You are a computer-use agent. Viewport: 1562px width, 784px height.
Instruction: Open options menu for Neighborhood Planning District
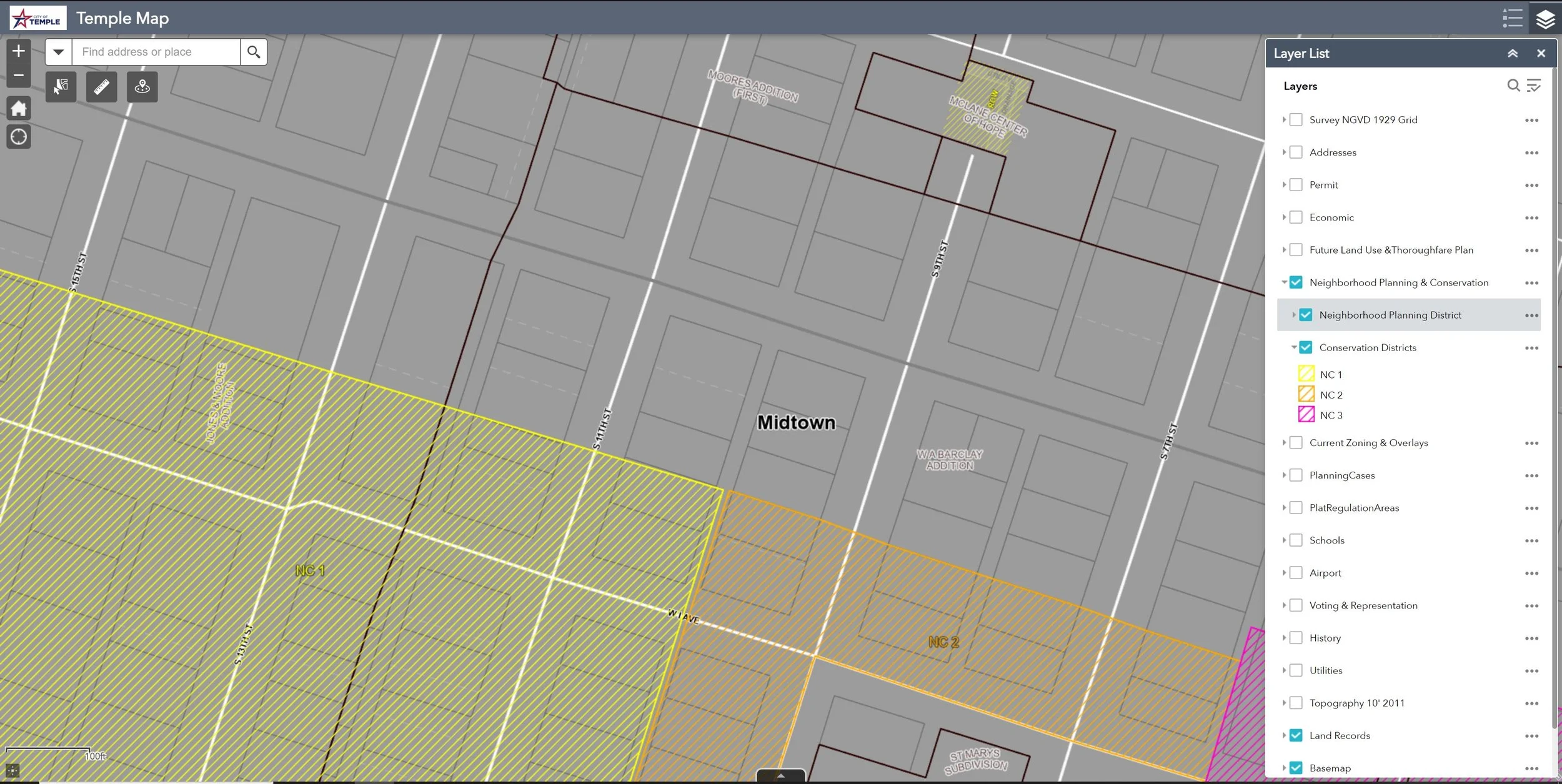(1533, 315)
